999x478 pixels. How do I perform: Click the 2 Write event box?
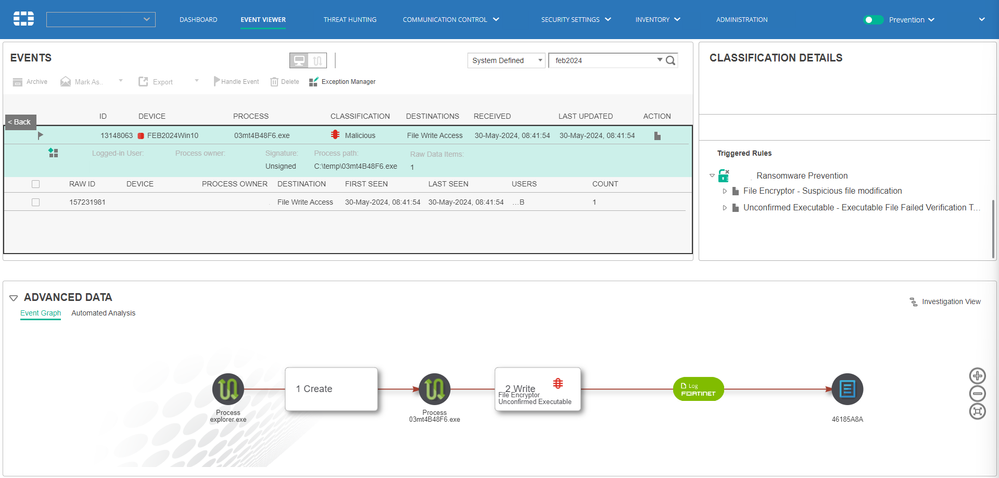click(538, 389)
